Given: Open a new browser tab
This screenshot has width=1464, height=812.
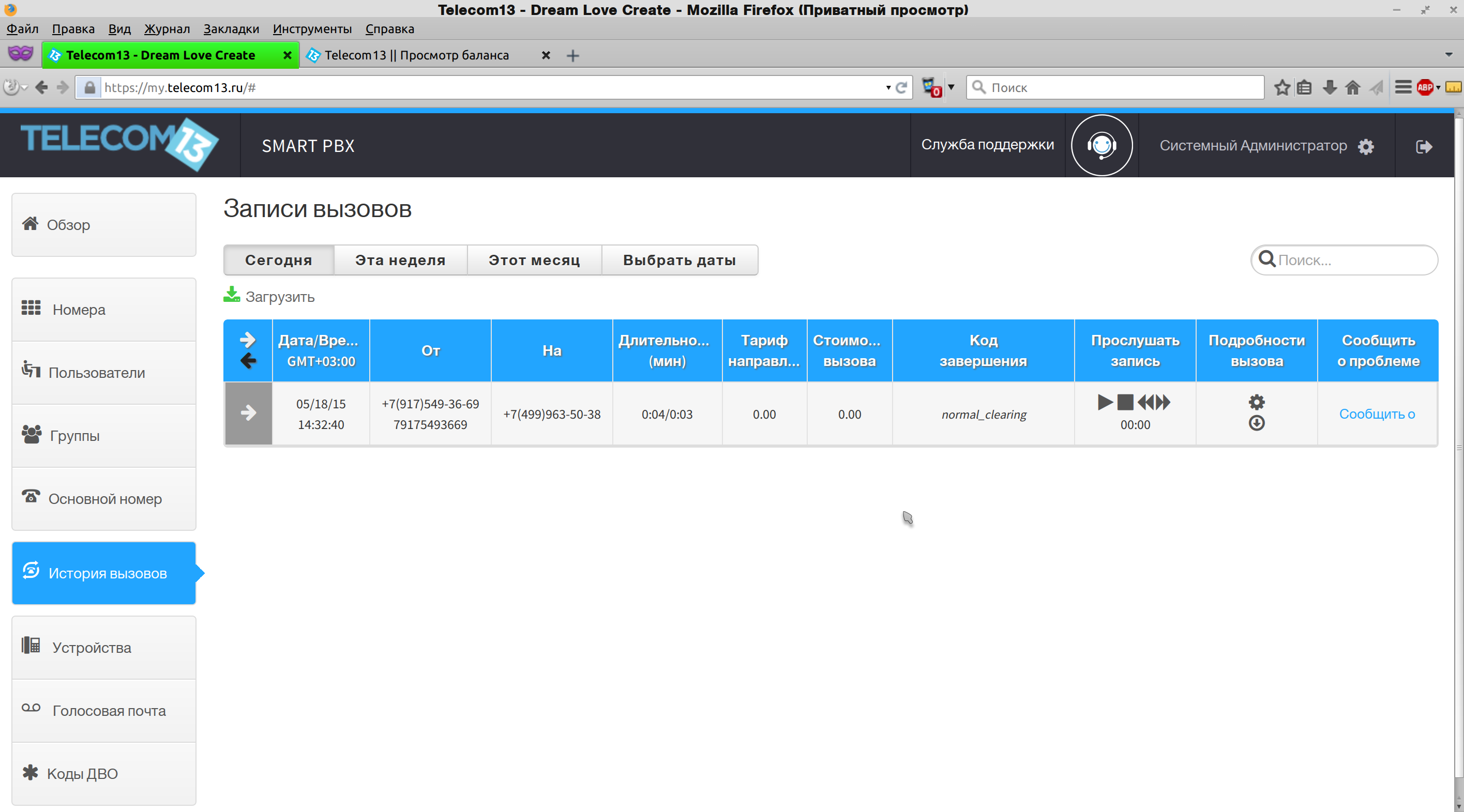Looking at the screenshot, I should coord(573,55).
